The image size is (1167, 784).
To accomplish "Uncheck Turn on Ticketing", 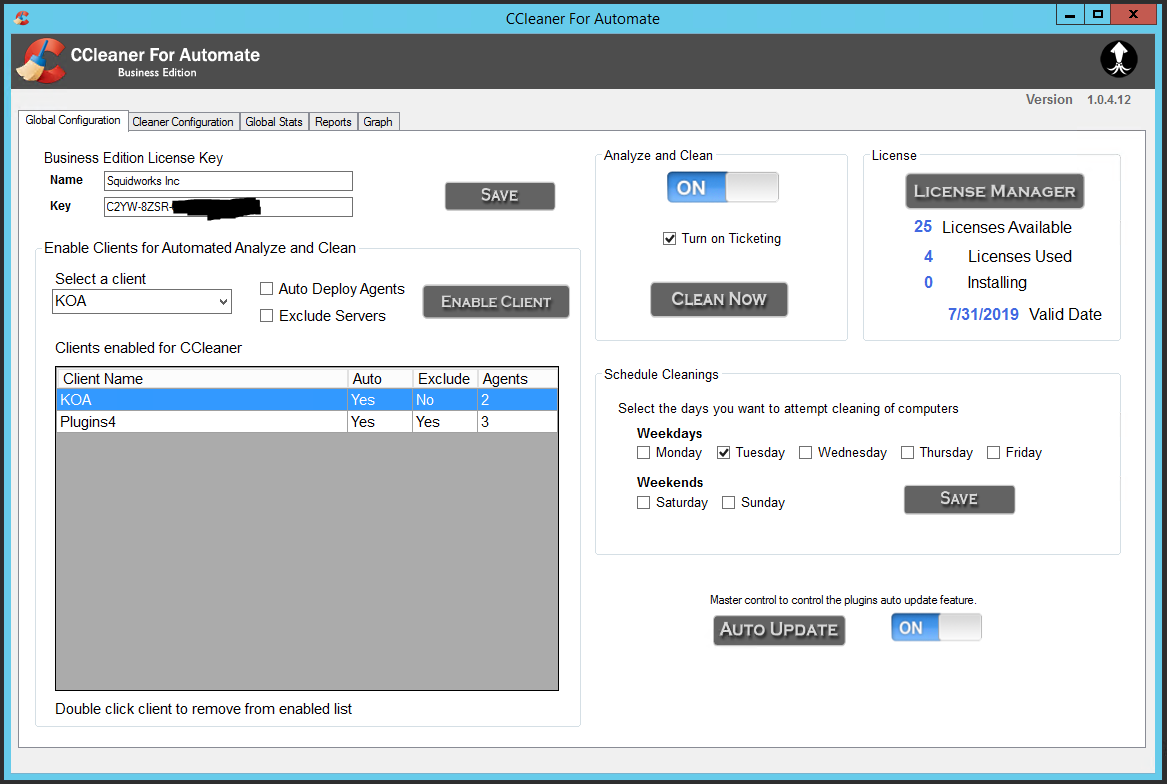I will click(669, 238).
